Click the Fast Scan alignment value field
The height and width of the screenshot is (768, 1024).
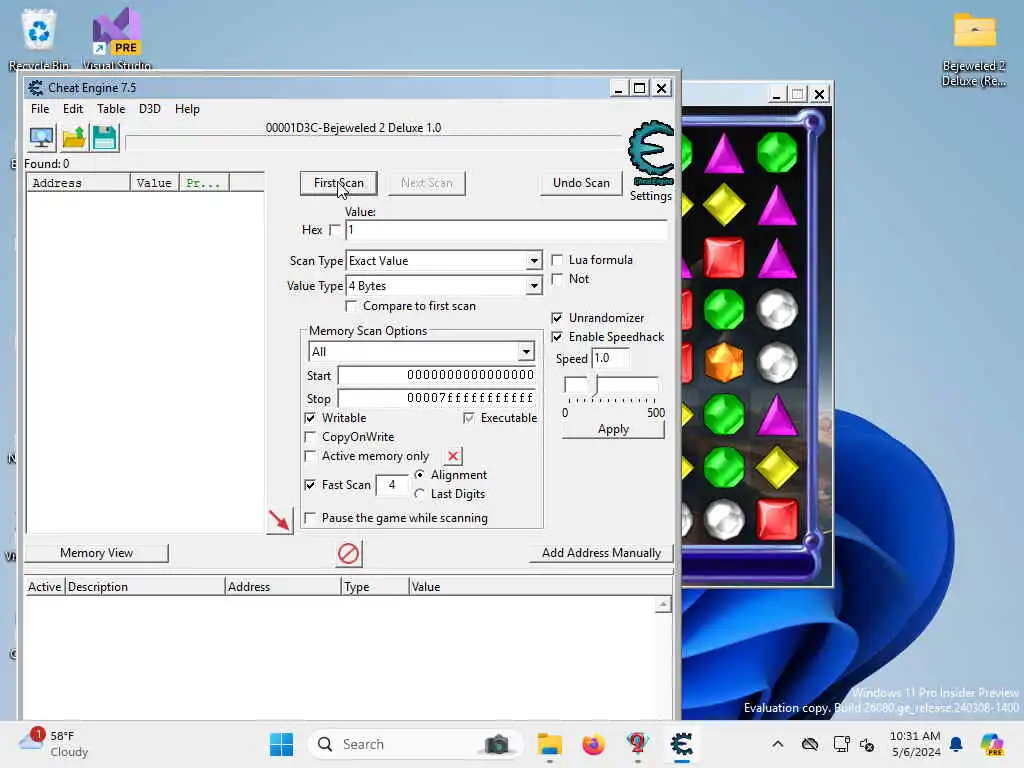[392, 485]
